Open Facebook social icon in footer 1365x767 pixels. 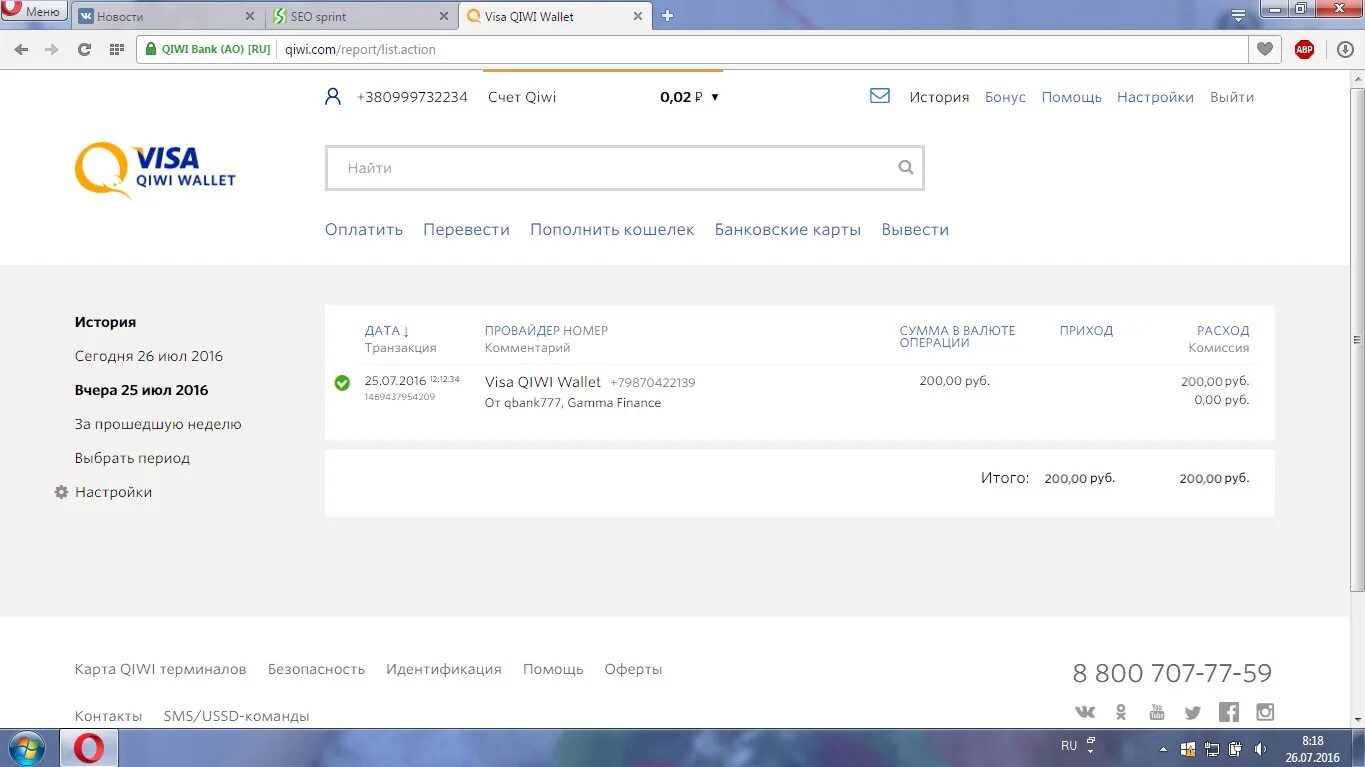coord(1229,712)
